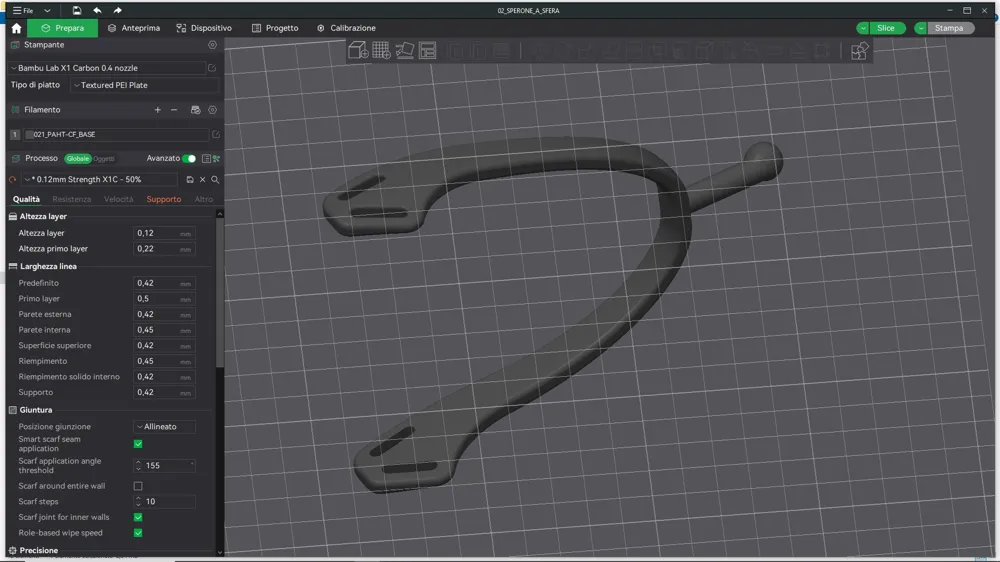Click the undo arrow icon
The image size is (1000, 562).
click(x=97, y=10)
